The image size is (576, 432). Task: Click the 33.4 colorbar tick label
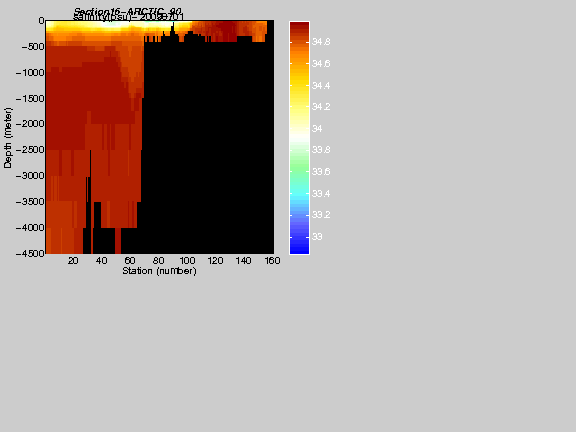click(321, 194)
